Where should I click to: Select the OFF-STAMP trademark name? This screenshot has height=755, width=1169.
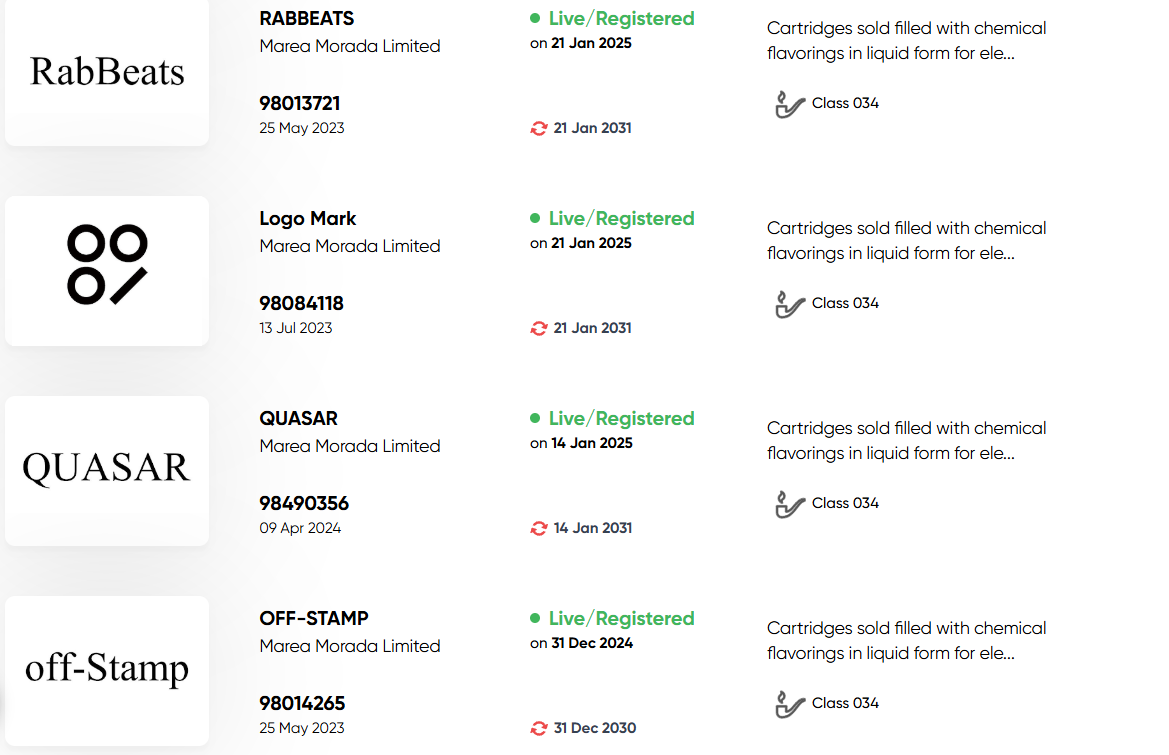pyautogui.click(x=314, y=618)
